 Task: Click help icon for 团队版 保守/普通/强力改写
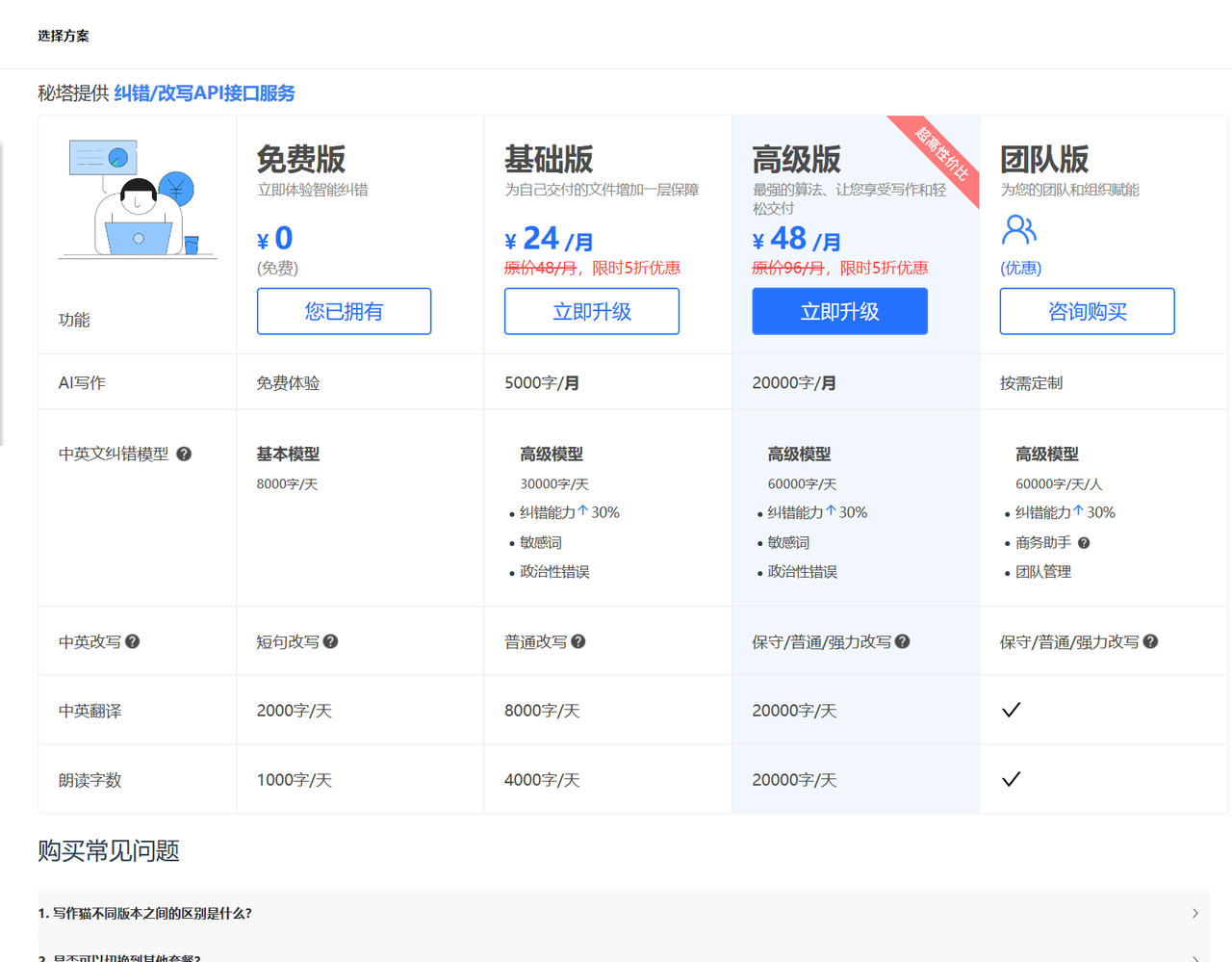tap(1150, 641)
